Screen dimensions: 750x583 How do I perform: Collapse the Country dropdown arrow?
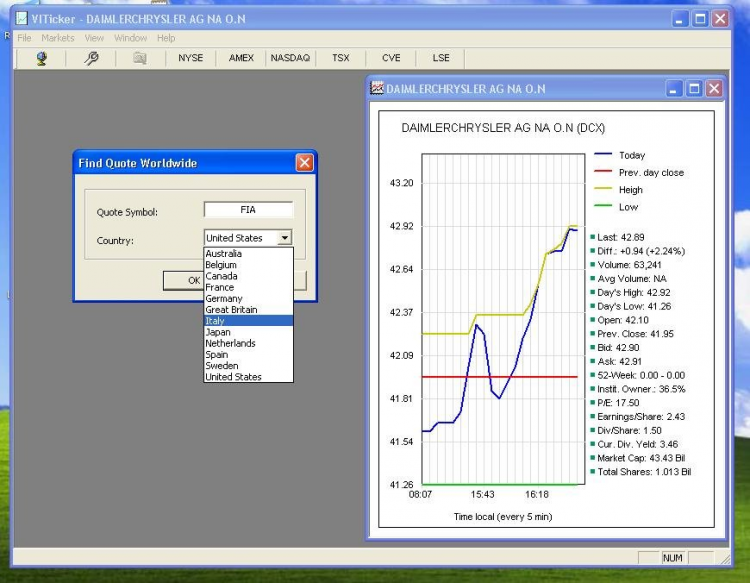click(285, 238)
